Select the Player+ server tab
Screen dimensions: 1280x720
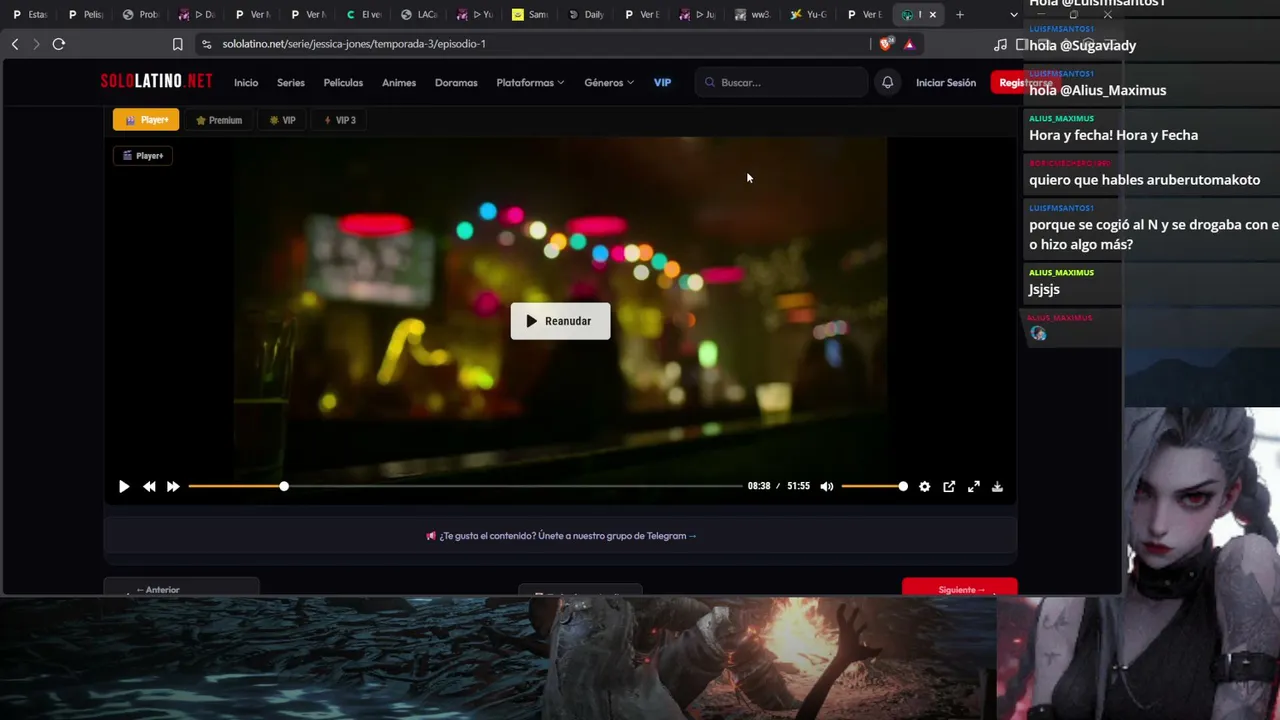click(x=146, y=120)
